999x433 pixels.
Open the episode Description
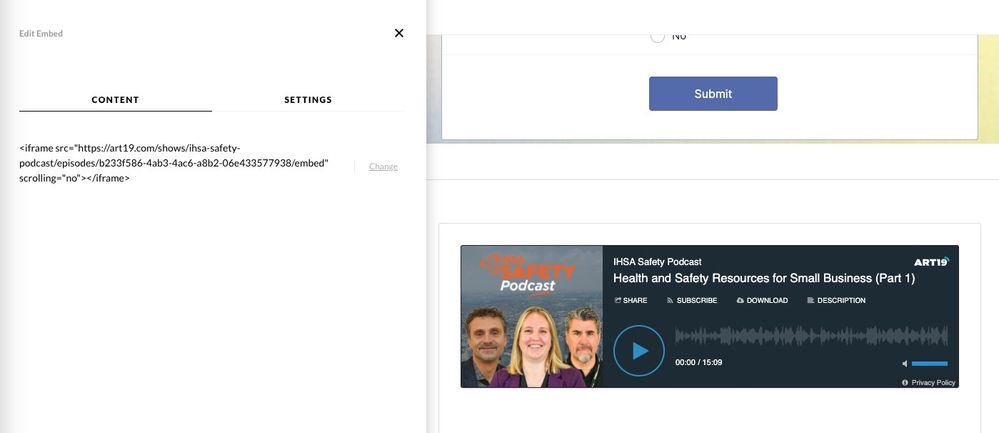tap(836, 301)
